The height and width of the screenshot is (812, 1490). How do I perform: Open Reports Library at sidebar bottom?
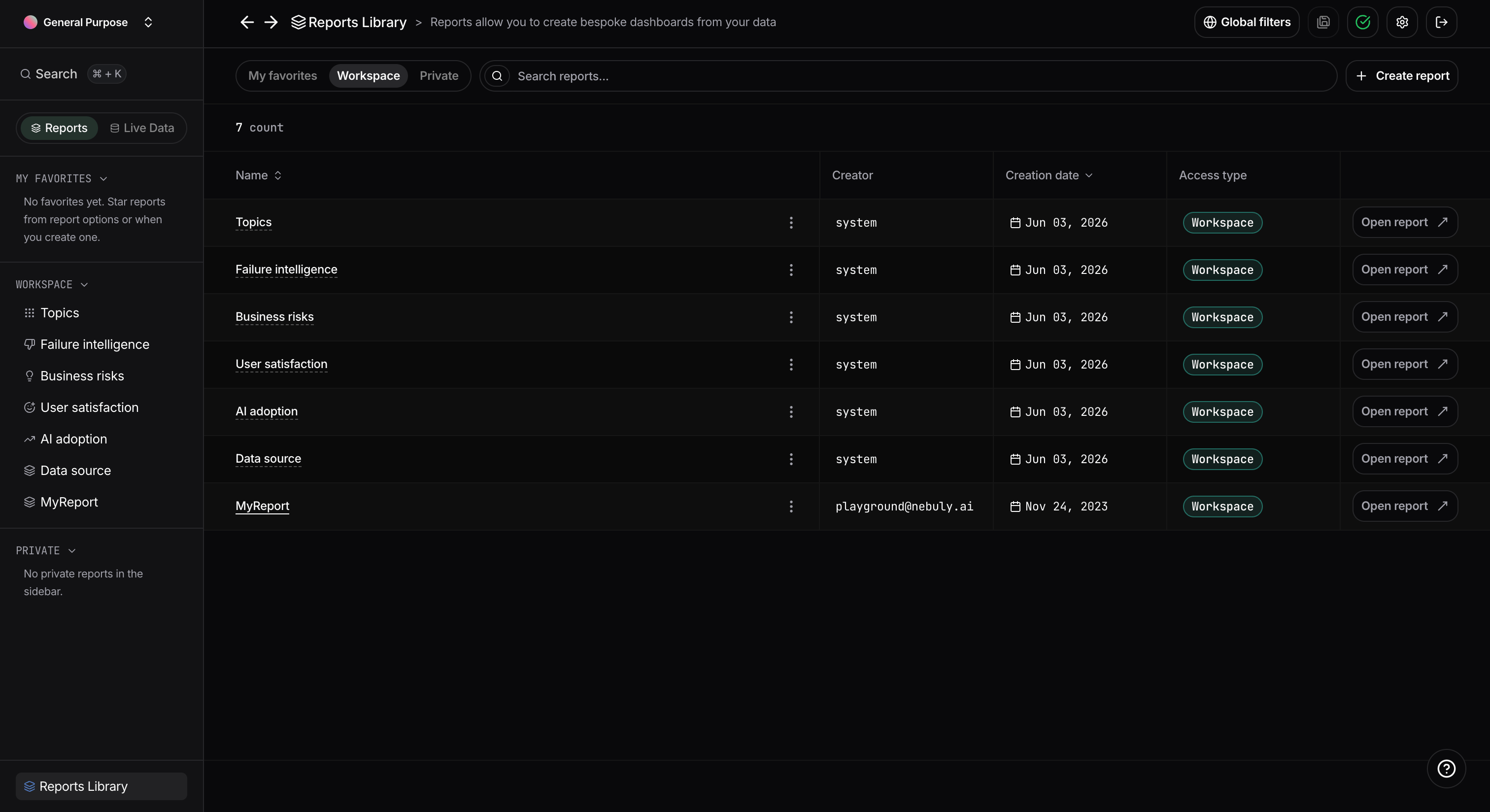(x=101, y=786)
